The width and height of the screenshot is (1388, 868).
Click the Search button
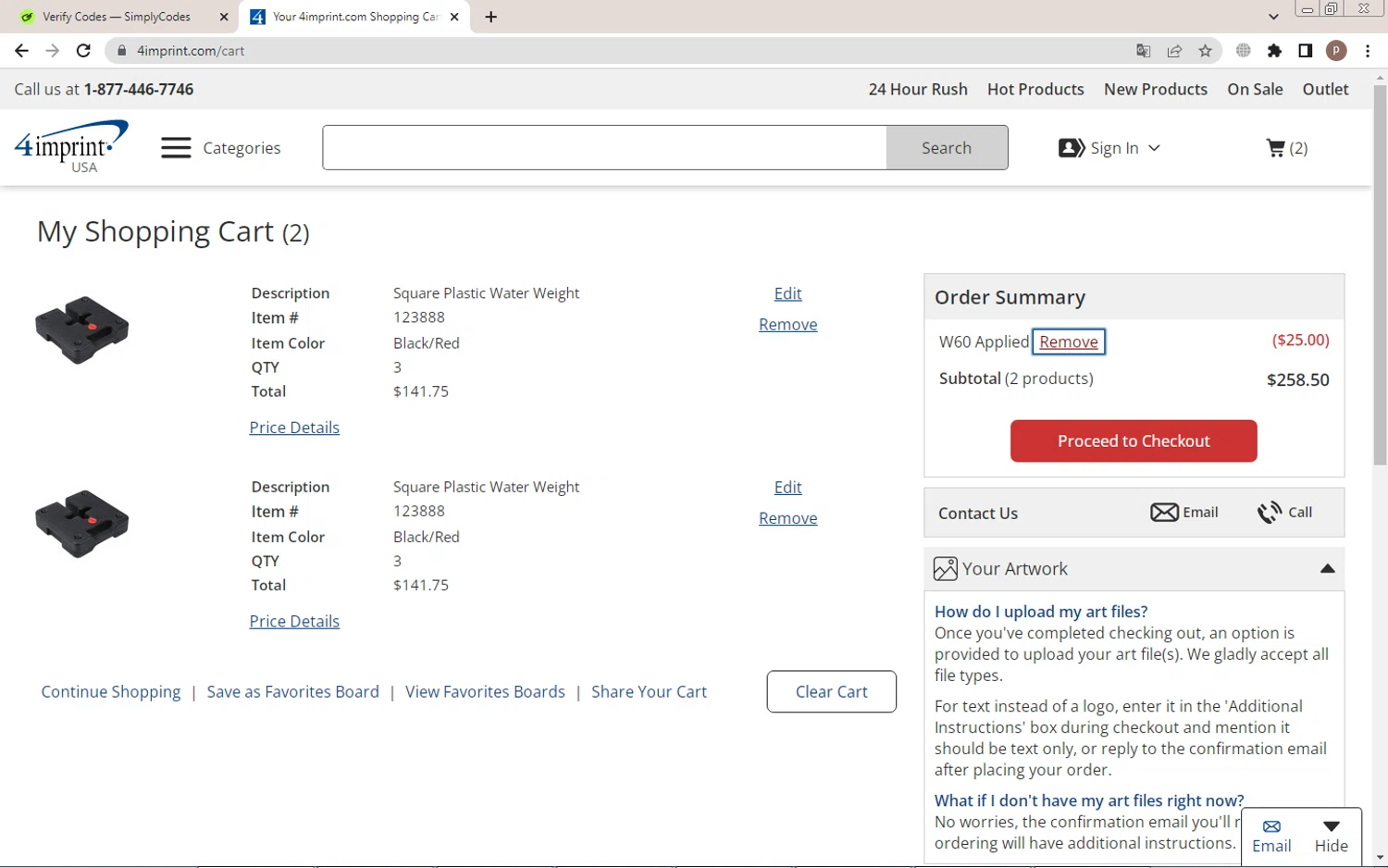click(x=947, y=148)
